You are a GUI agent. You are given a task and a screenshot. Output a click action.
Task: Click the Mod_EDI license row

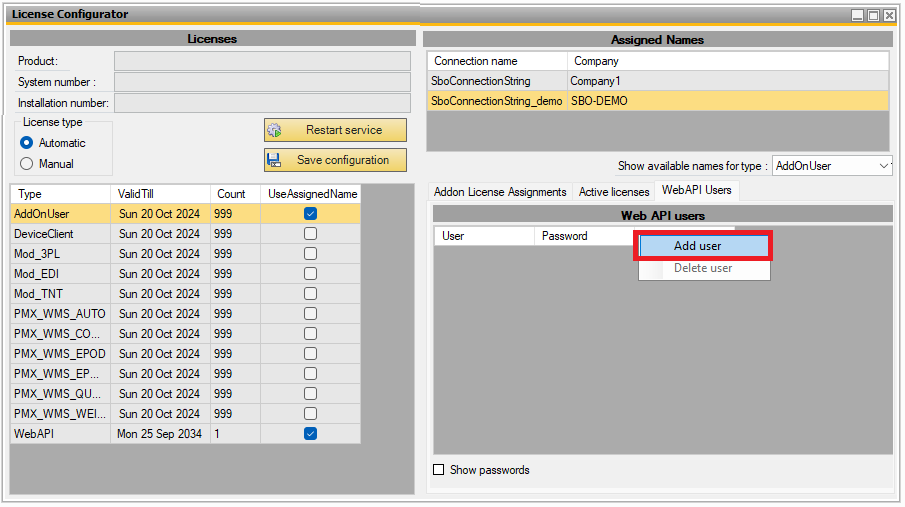[x=60, y=274]
